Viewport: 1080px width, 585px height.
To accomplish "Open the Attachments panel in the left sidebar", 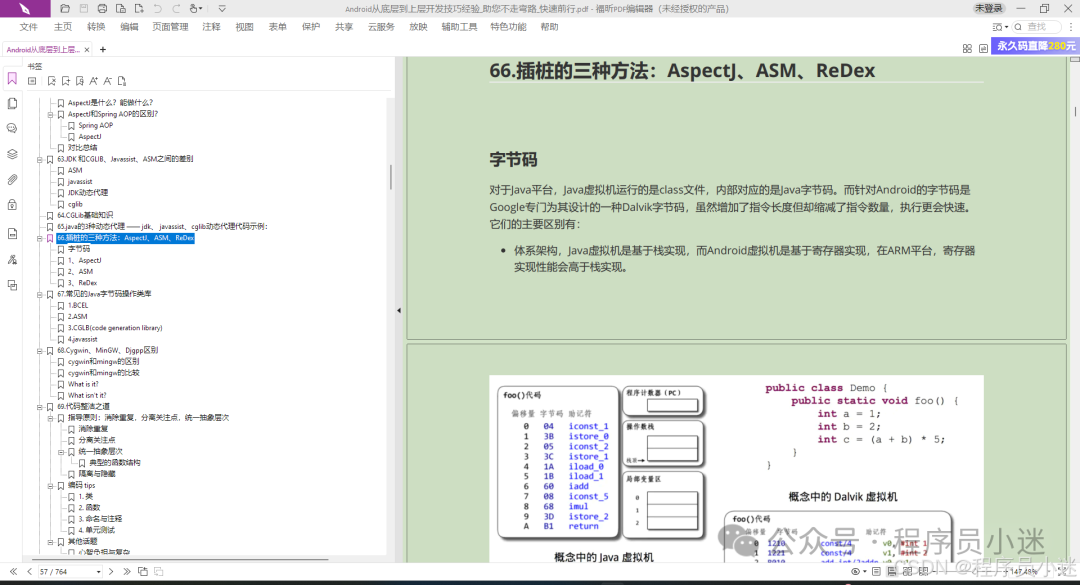I will pos(12,180).
